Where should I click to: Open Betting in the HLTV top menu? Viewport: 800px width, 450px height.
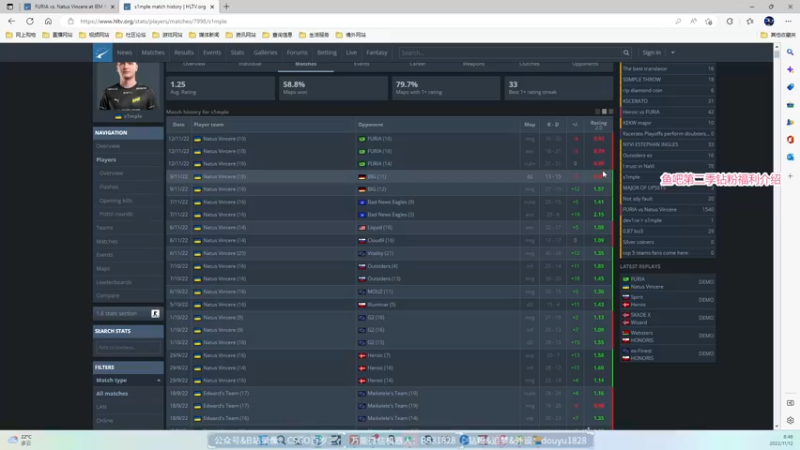[x=327, y=53]
